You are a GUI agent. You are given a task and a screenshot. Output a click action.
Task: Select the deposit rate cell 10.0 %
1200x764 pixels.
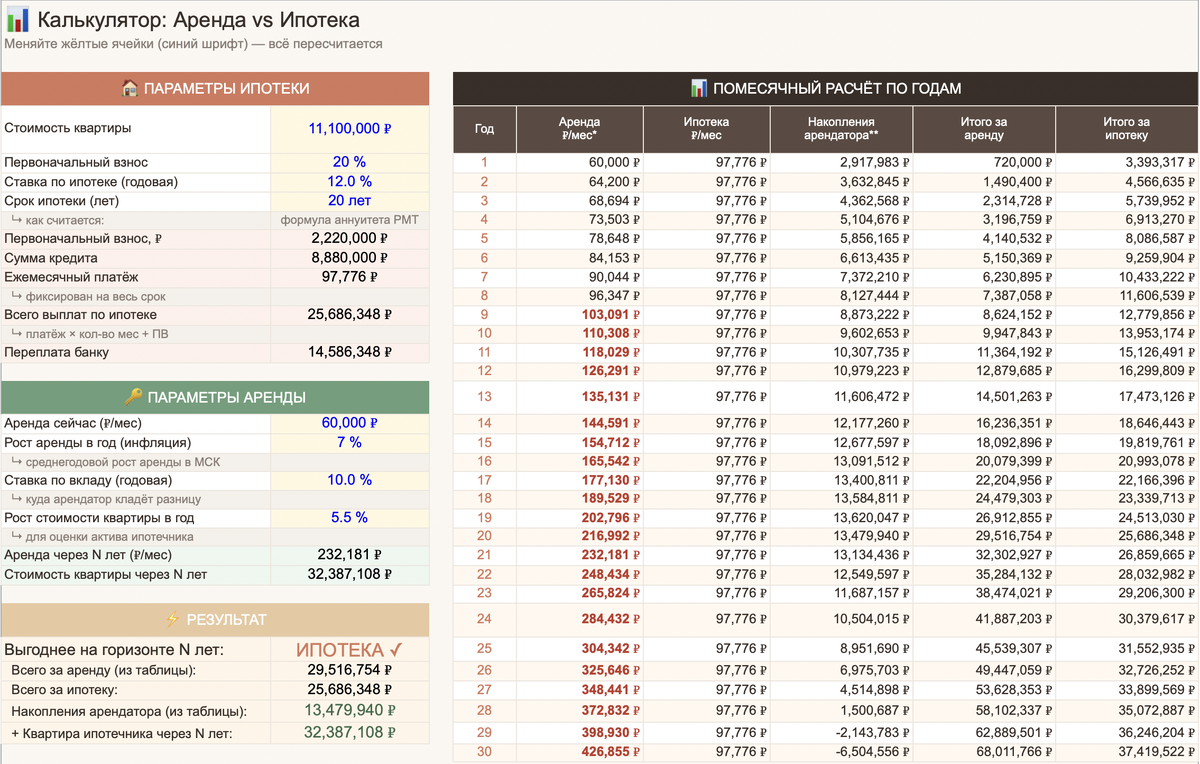[350, 480]
